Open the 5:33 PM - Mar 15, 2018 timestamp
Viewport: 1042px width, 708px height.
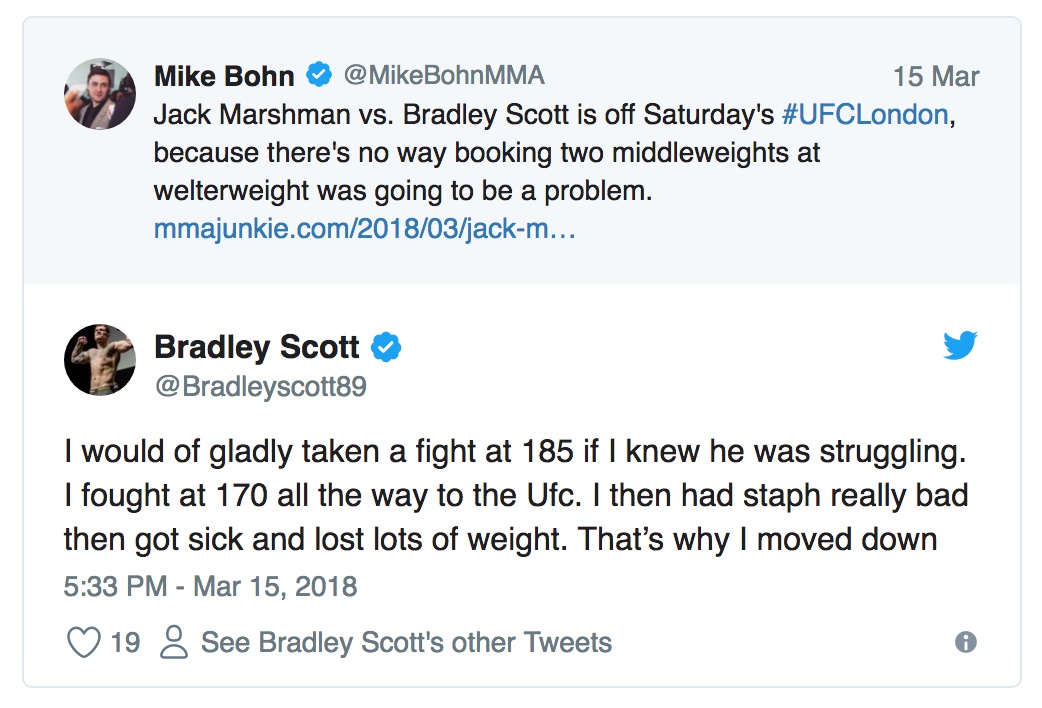tap(211, 586)
